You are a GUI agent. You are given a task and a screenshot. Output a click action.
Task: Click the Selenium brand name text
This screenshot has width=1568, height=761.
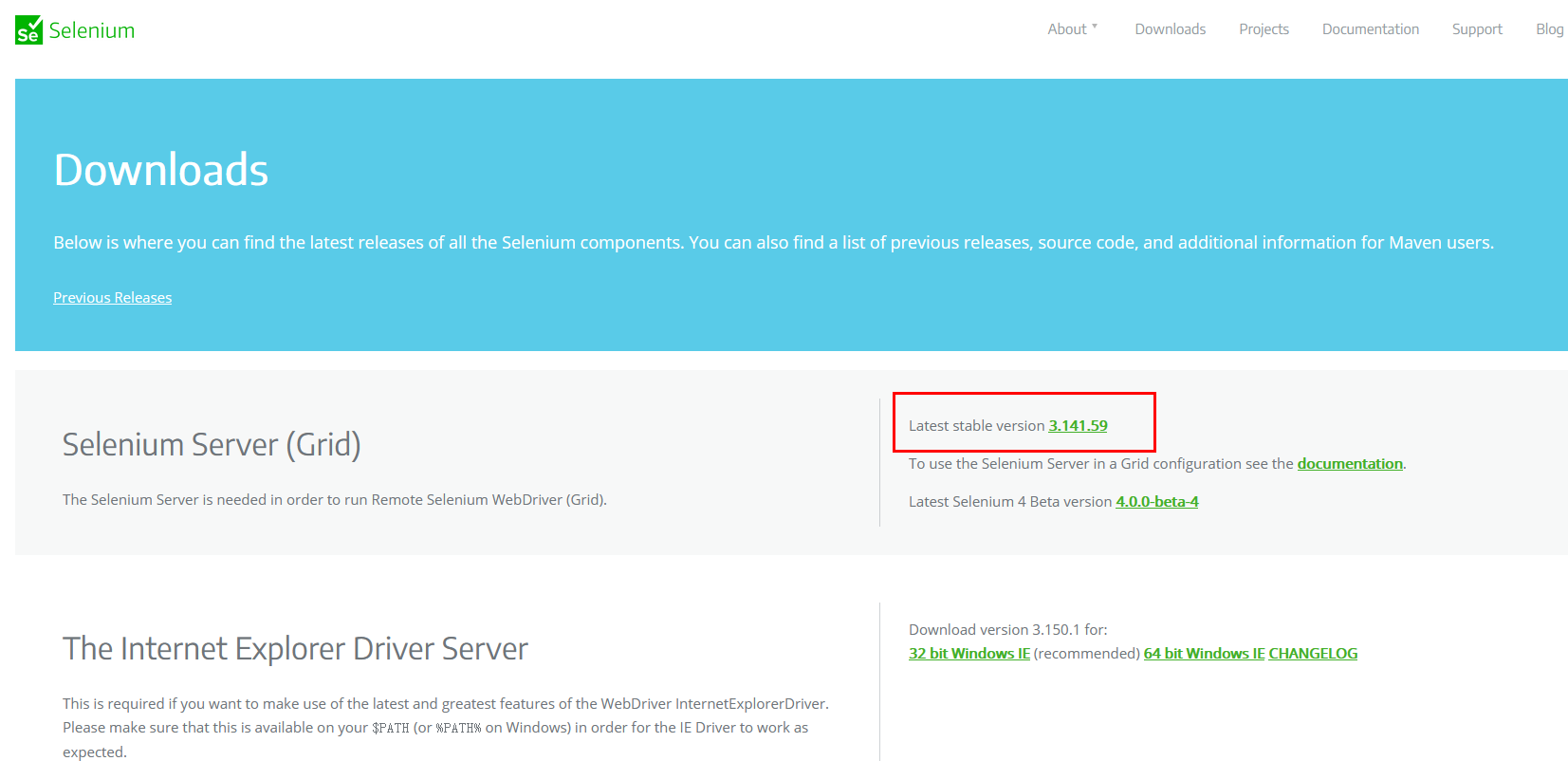point(92,30)
